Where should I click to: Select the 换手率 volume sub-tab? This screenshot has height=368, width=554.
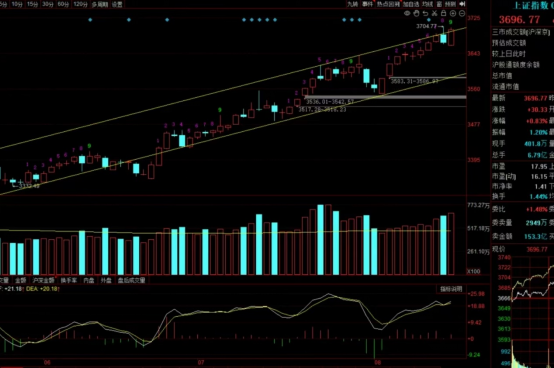coord(69,280)
